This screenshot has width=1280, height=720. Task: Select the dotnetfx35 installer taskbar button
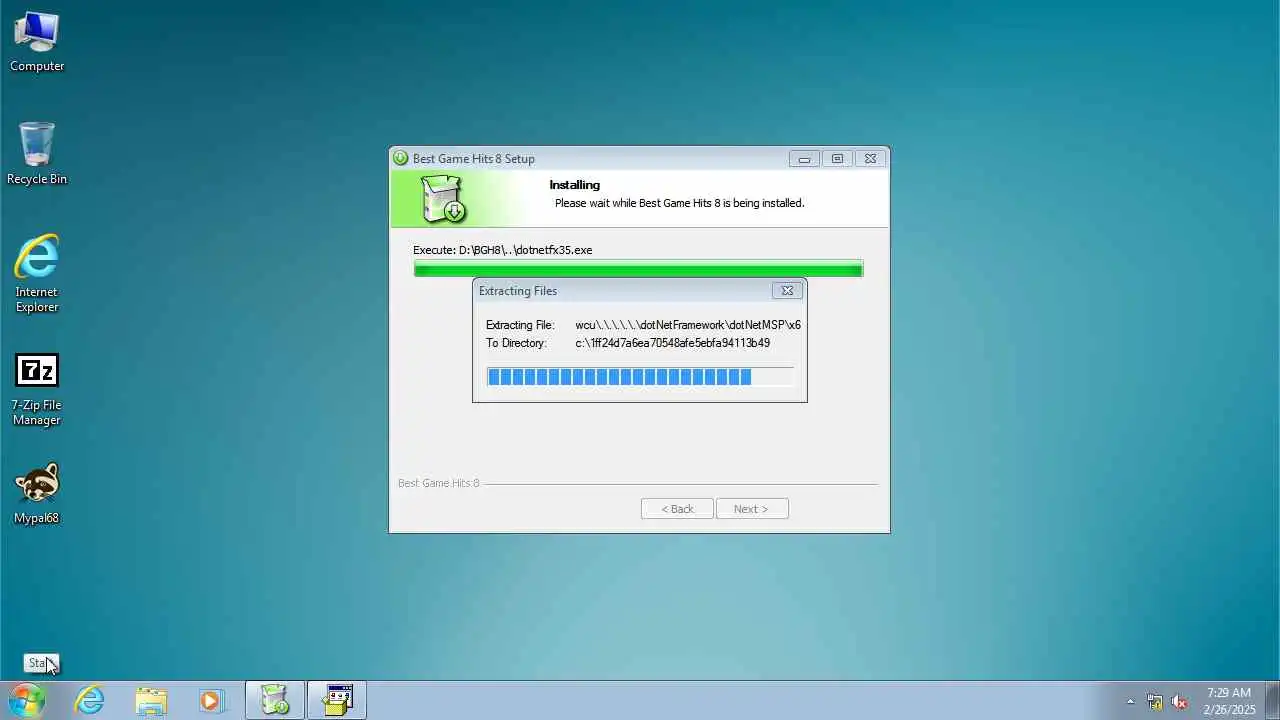(337, 700)
